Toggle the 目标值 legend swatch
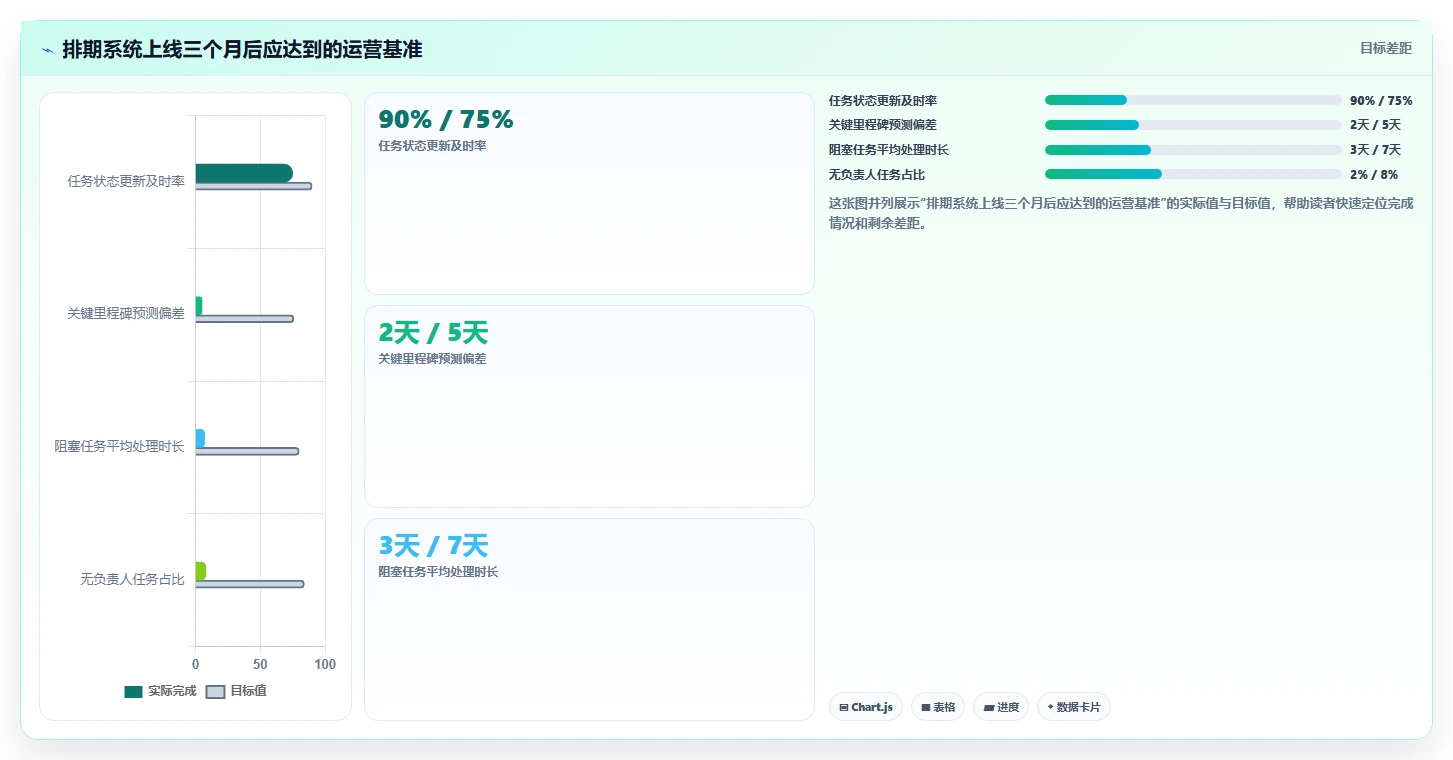 click(x=216, y=692)
